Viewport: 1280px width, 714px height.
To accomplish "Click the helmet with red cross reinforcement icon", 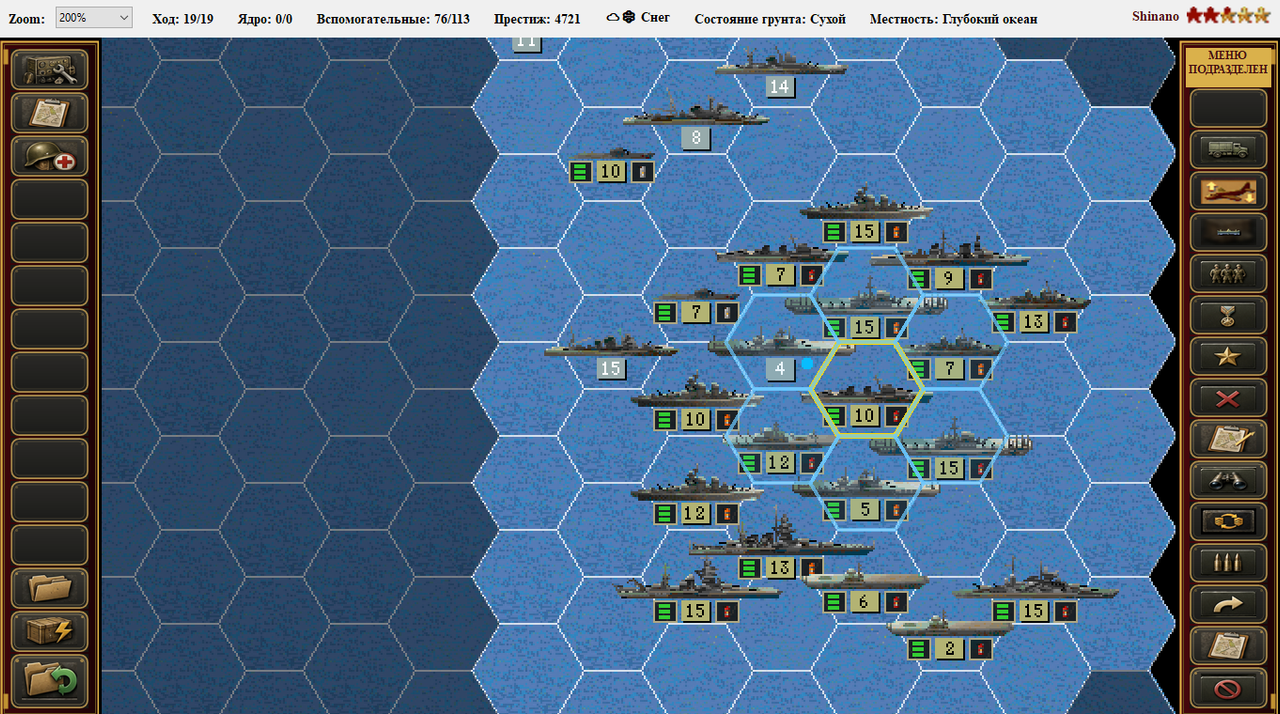I will (x=50, y=157).
